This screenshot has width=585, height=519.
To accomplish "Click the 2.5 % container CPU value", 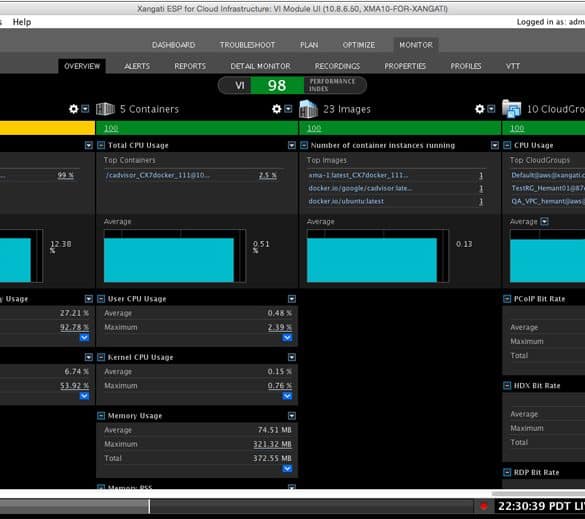I will pos(268,175).
